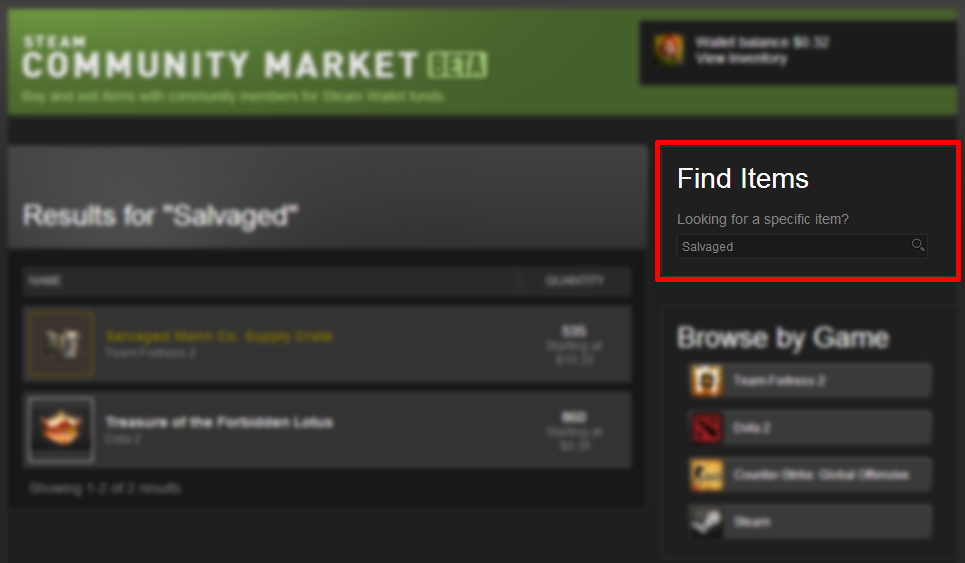The width and height of the screenshot is (965, 563).
Task: Open Treasure of the Forbidden Lotus listing
Action: pos(219,422)
